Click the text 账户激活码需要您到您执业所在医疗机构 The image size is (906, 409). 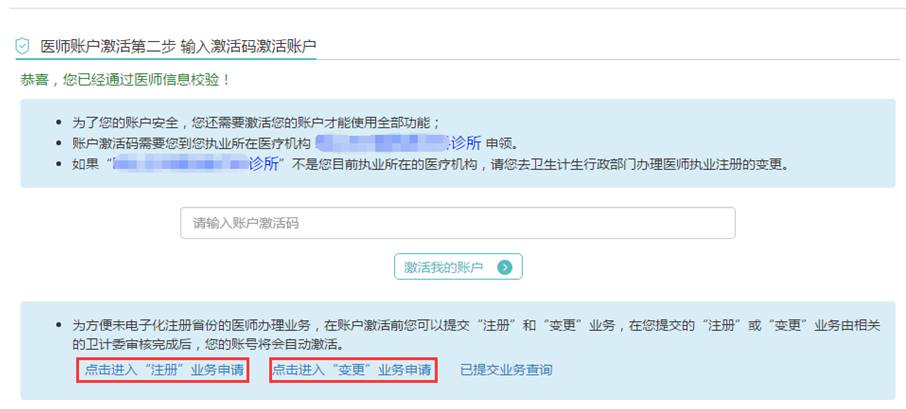tap(192, 143)
